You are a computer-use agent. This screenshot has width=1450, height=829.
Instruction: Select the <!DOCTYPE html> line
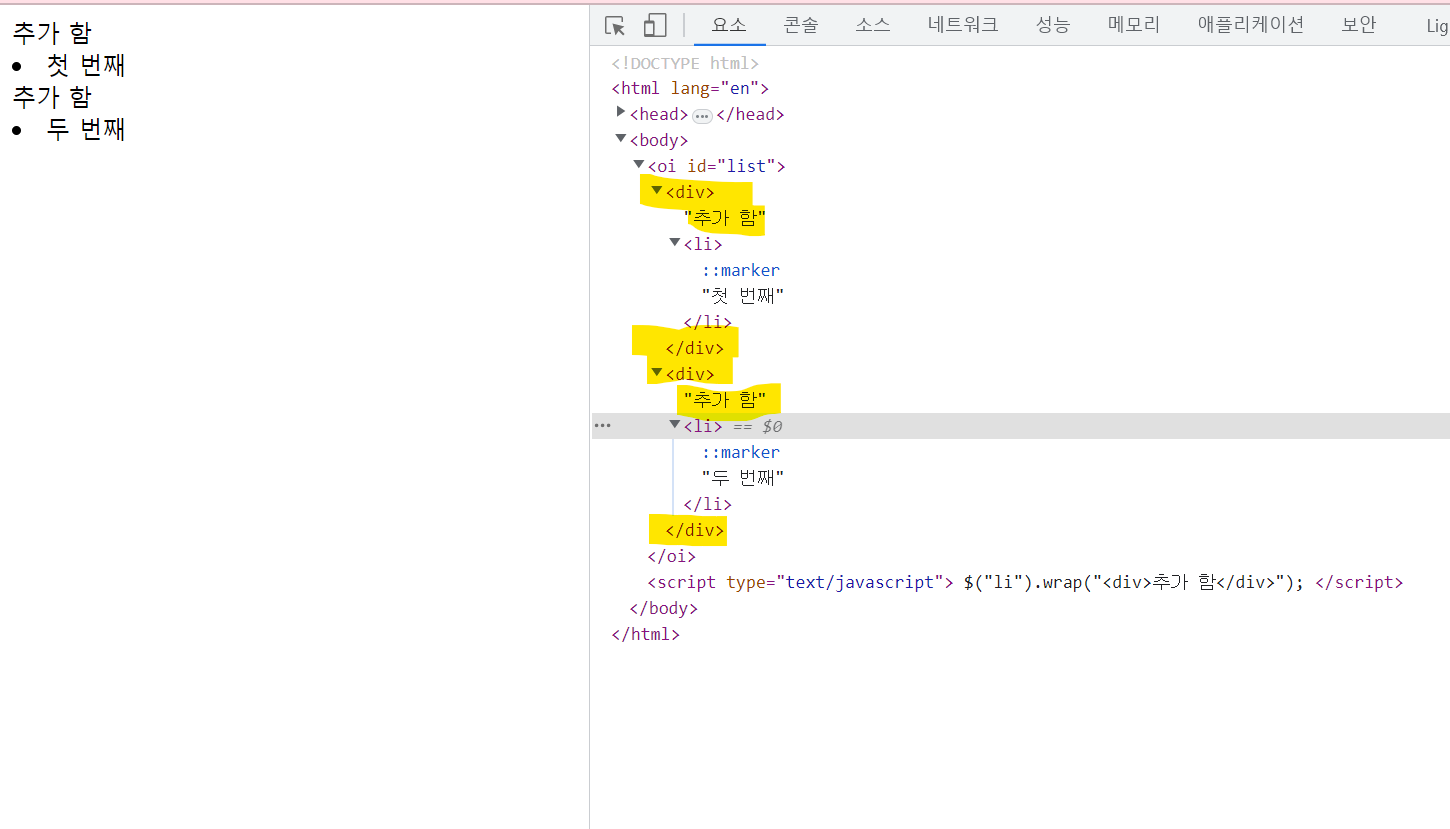pos(685,63)
